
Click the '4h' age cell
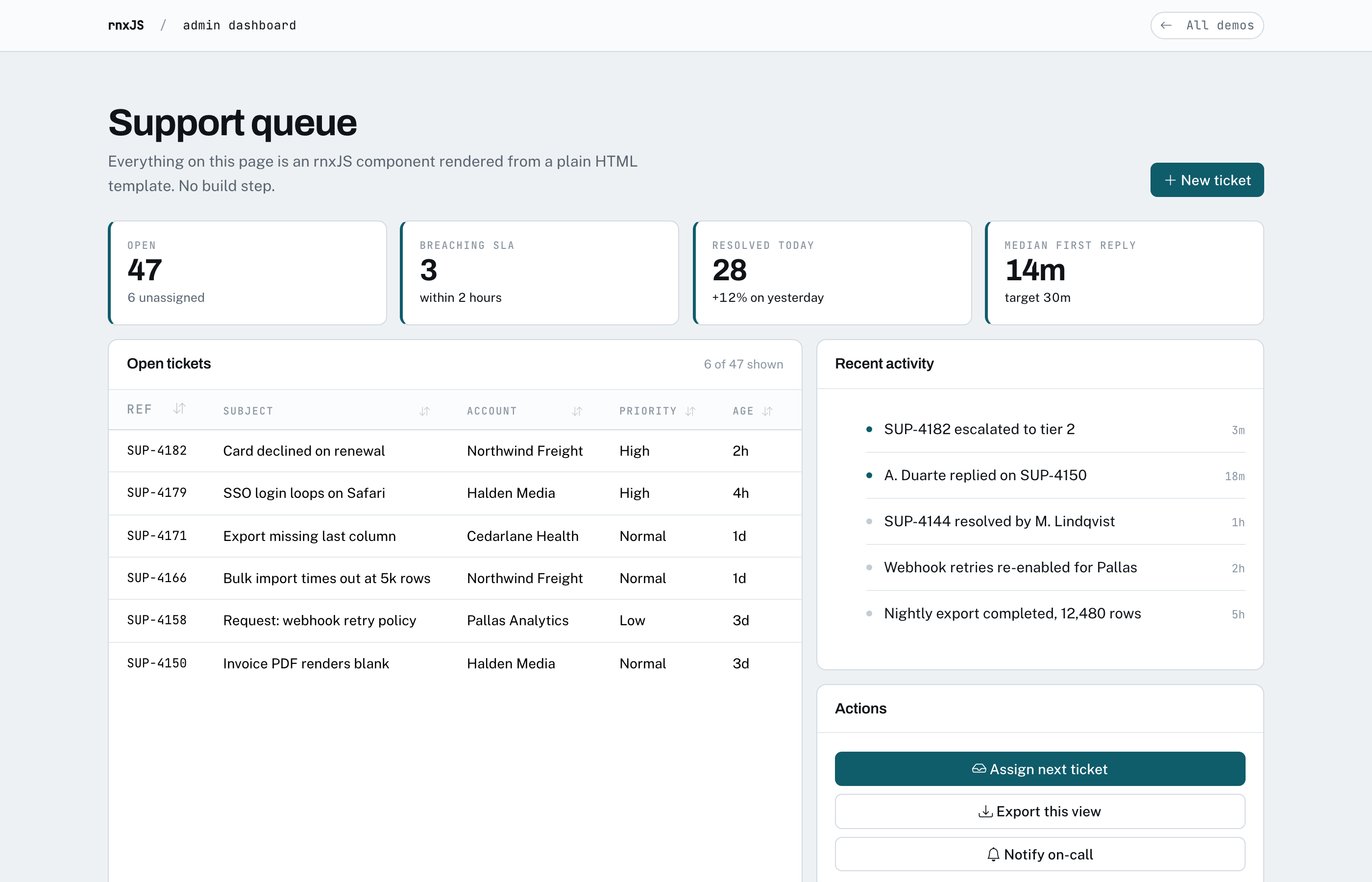[x=740, y=493]
